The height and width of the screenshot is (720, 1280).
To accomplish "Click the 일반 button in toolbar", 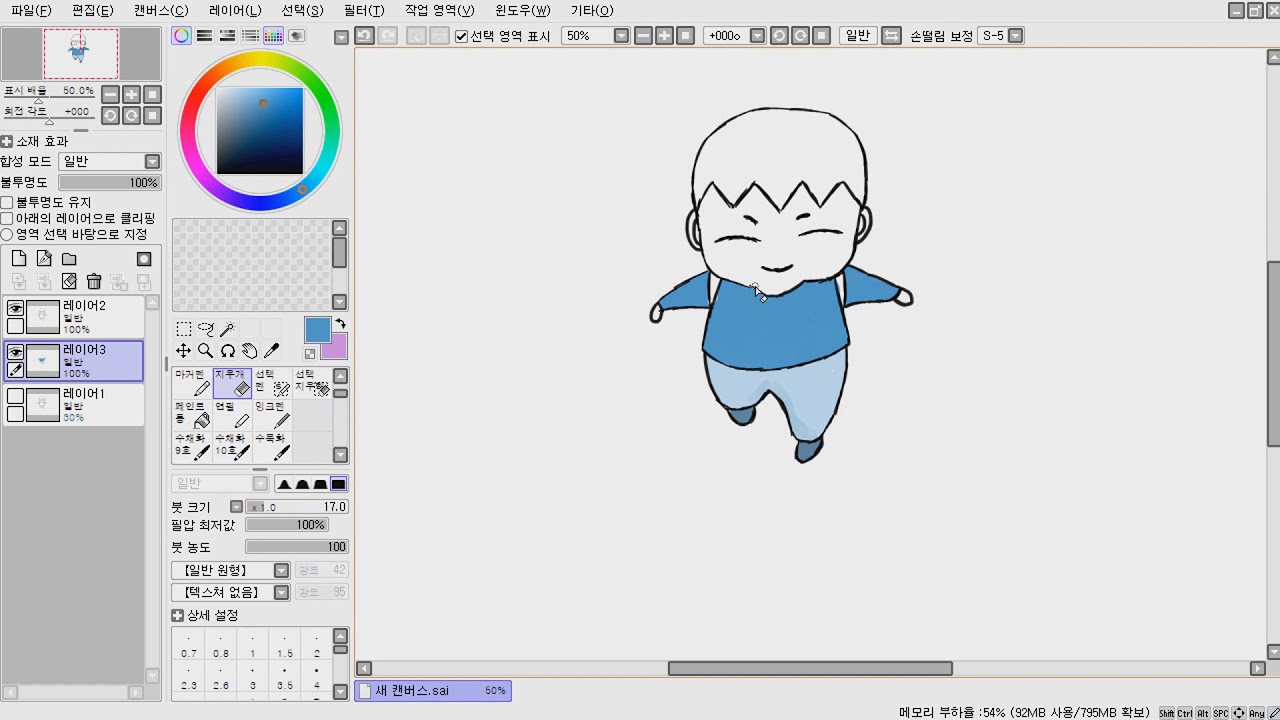I will (857, 36).
